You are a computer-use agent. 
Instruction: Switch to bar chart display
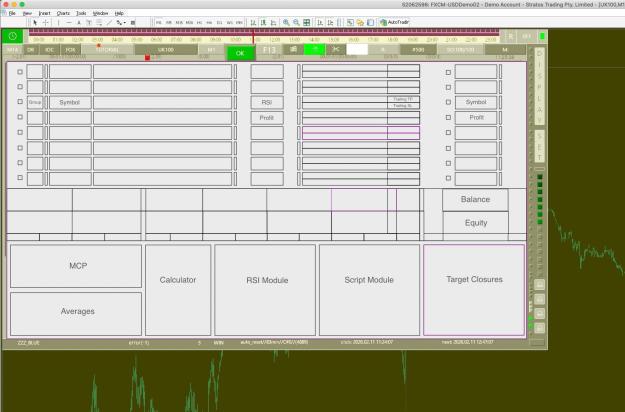tap(253, 23)
